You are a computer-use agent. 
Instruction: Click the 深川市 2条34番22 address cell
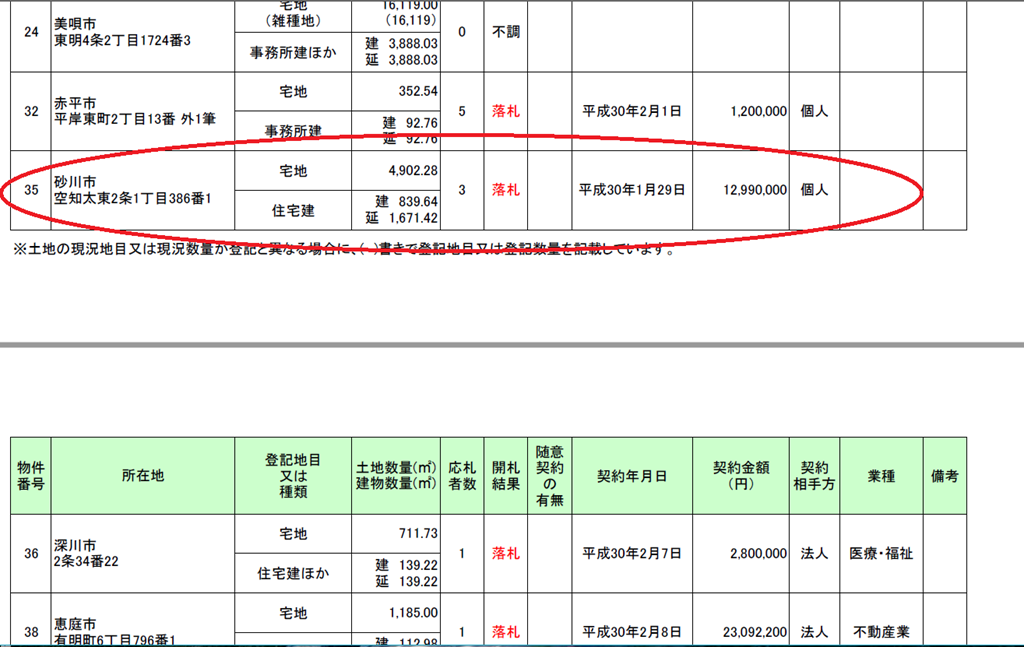click(x=97, y=553)
